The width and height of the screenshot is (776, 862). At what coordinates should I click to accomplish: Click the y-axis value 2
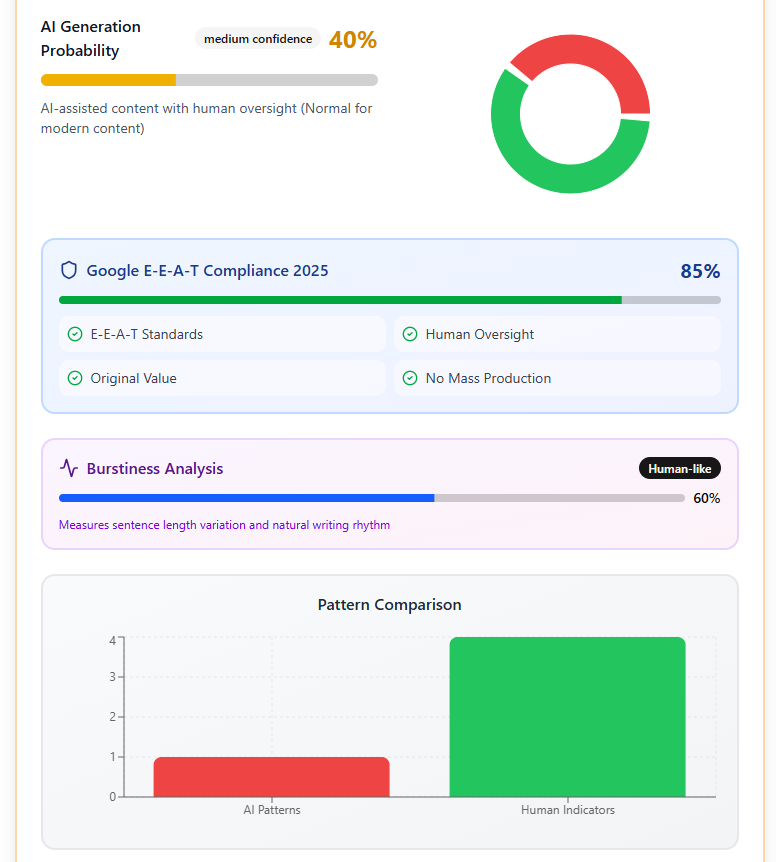click(x=113, y=717)
